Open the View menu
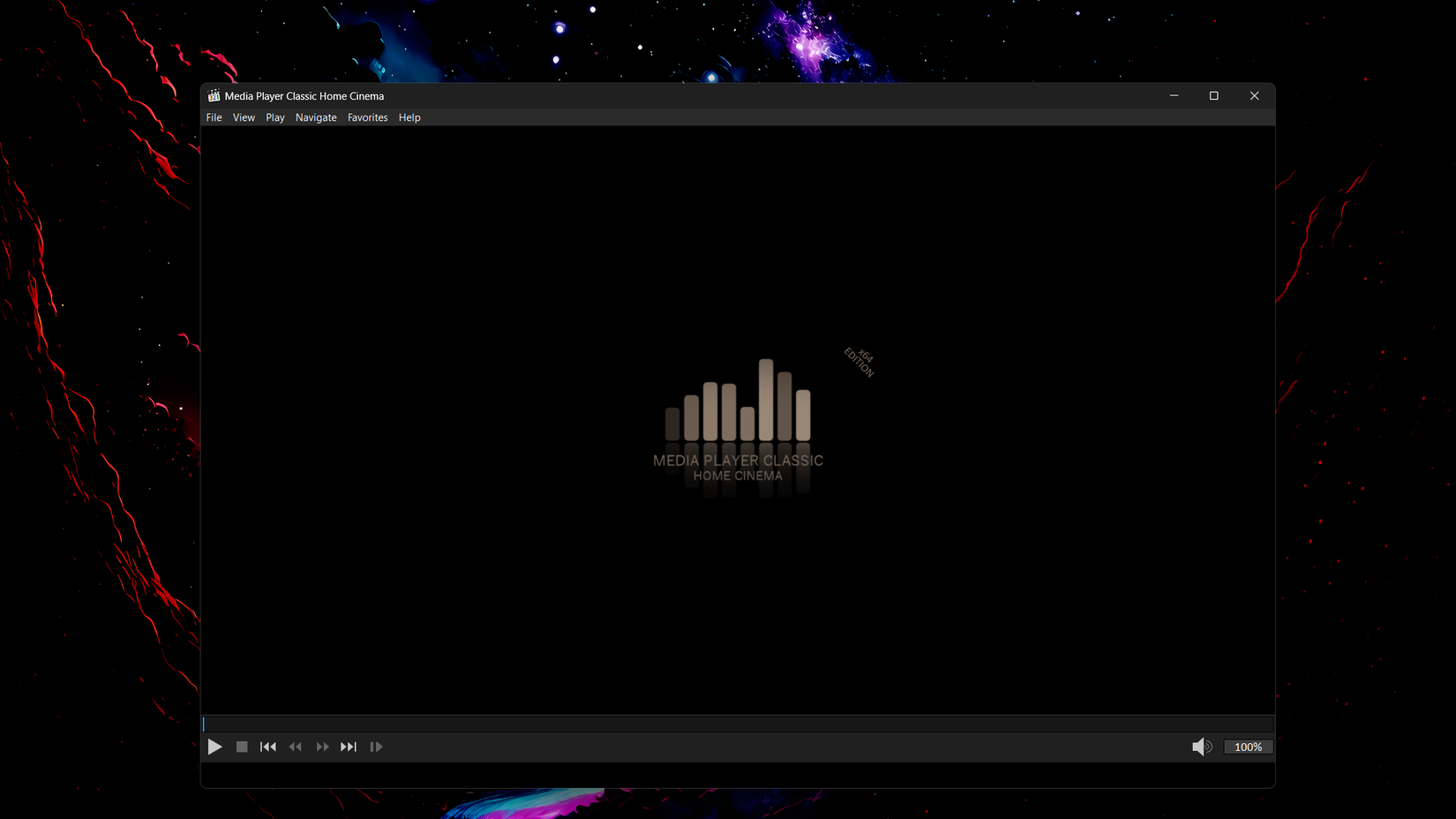This screenshot has height=819, width=1456. [244, 117]
